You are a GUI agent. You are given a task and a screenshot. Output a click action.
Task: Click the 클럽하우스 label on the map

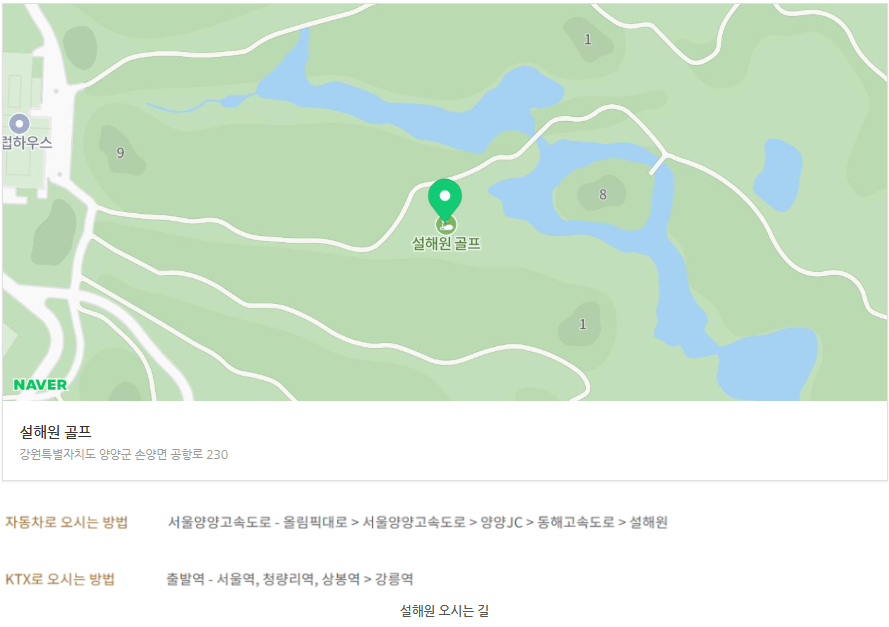point(27,142)
